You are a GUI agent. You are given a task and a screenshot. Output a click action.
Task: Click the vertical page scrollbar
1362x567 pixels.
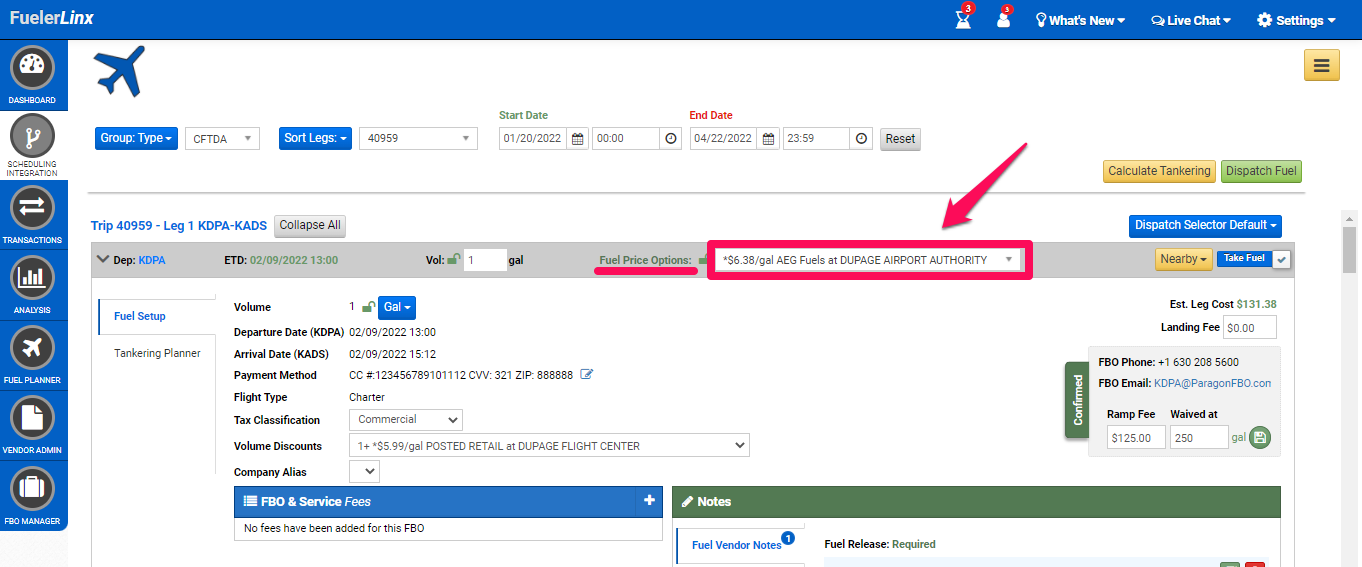click(1349, 250)
